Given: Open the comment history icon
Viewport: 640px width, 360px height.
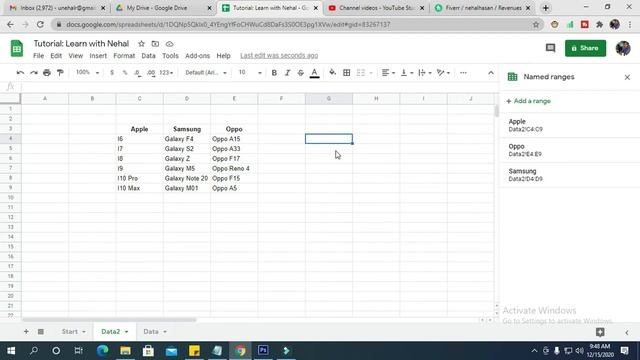Looking at the screenshot, I should pyautogui.click(x=551, y=48).
